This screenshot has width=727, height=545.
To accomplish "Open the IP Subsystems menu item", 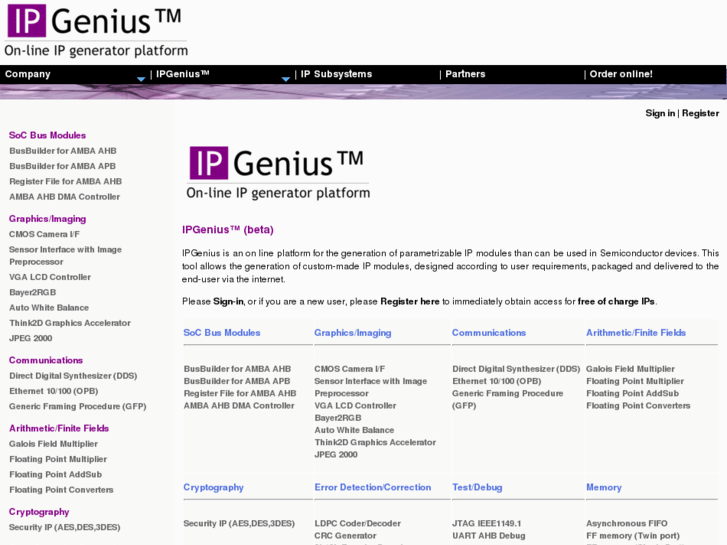I will click(336, 74).
